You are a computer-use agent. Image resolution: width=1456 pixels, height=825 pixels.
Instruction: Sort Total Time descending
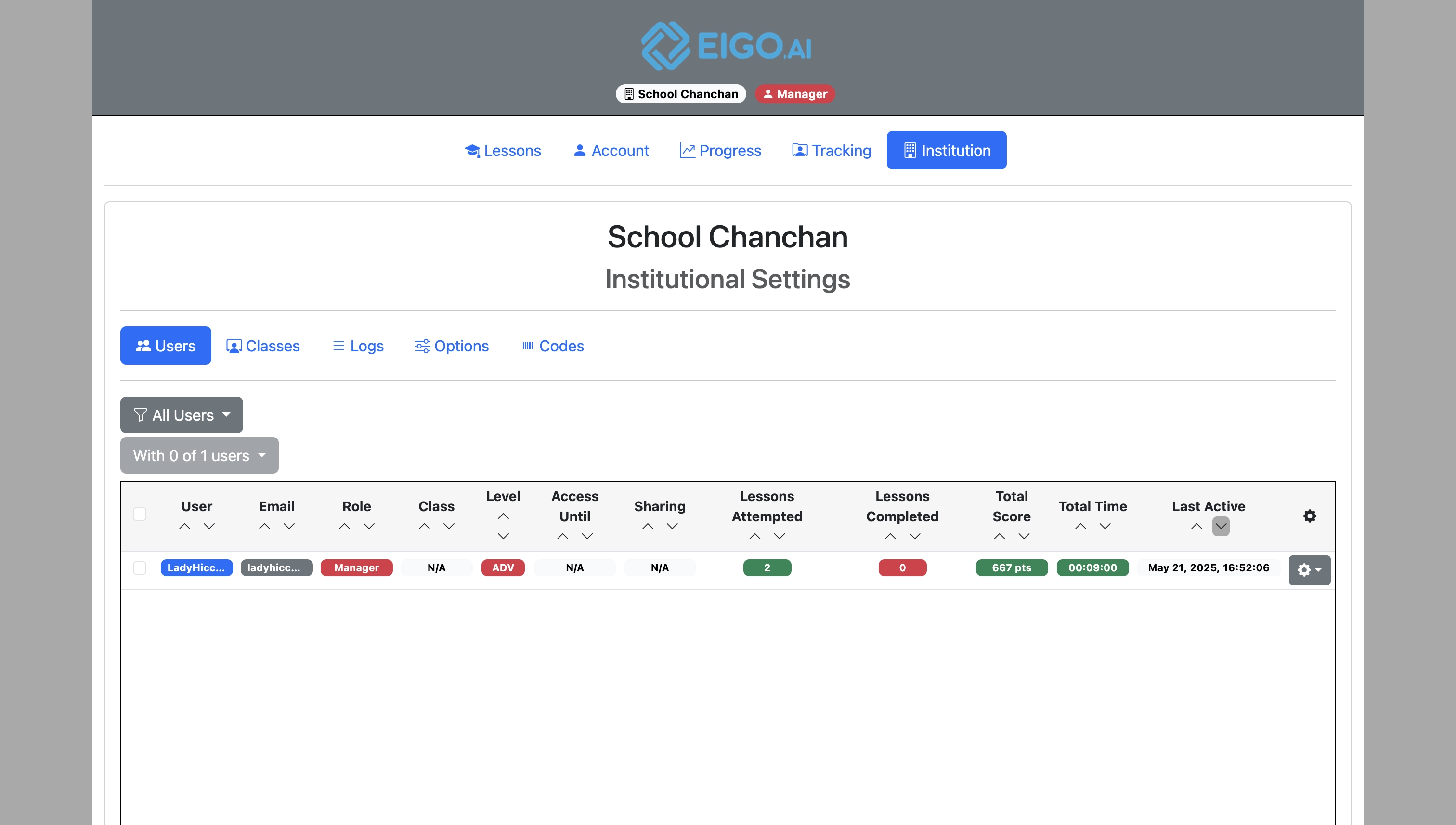tap(1105, 527)
